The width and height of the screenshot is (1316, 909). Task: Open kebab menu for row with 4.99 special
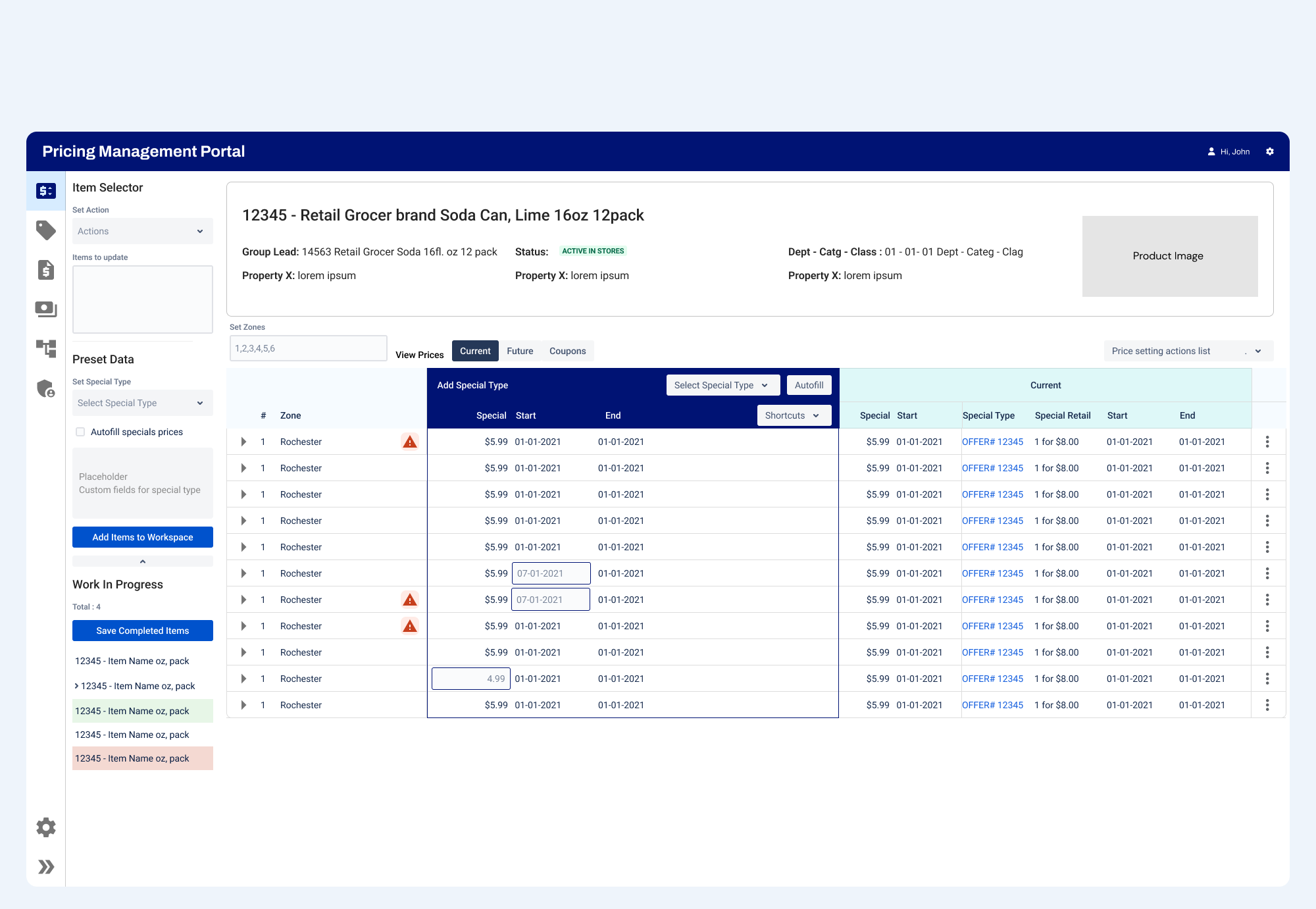1267,679
